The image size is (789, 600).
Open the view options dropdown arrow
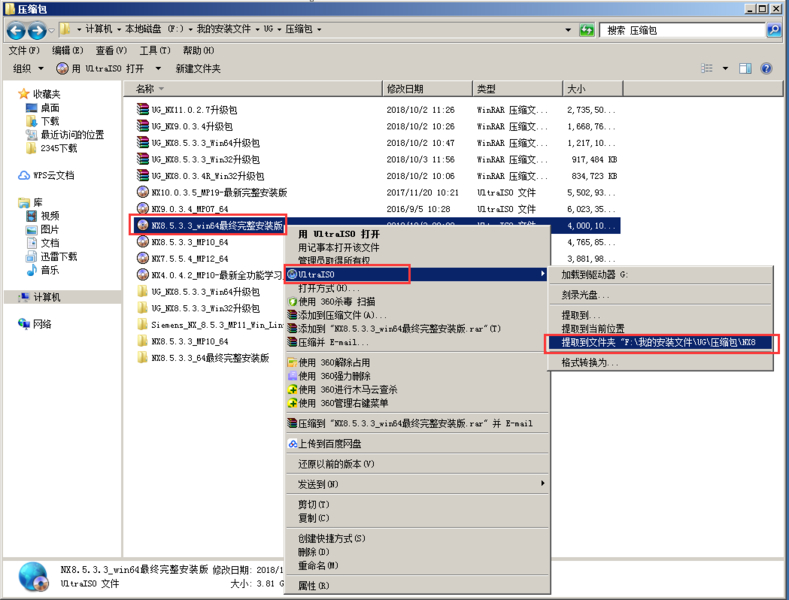(x=725, y=68)
